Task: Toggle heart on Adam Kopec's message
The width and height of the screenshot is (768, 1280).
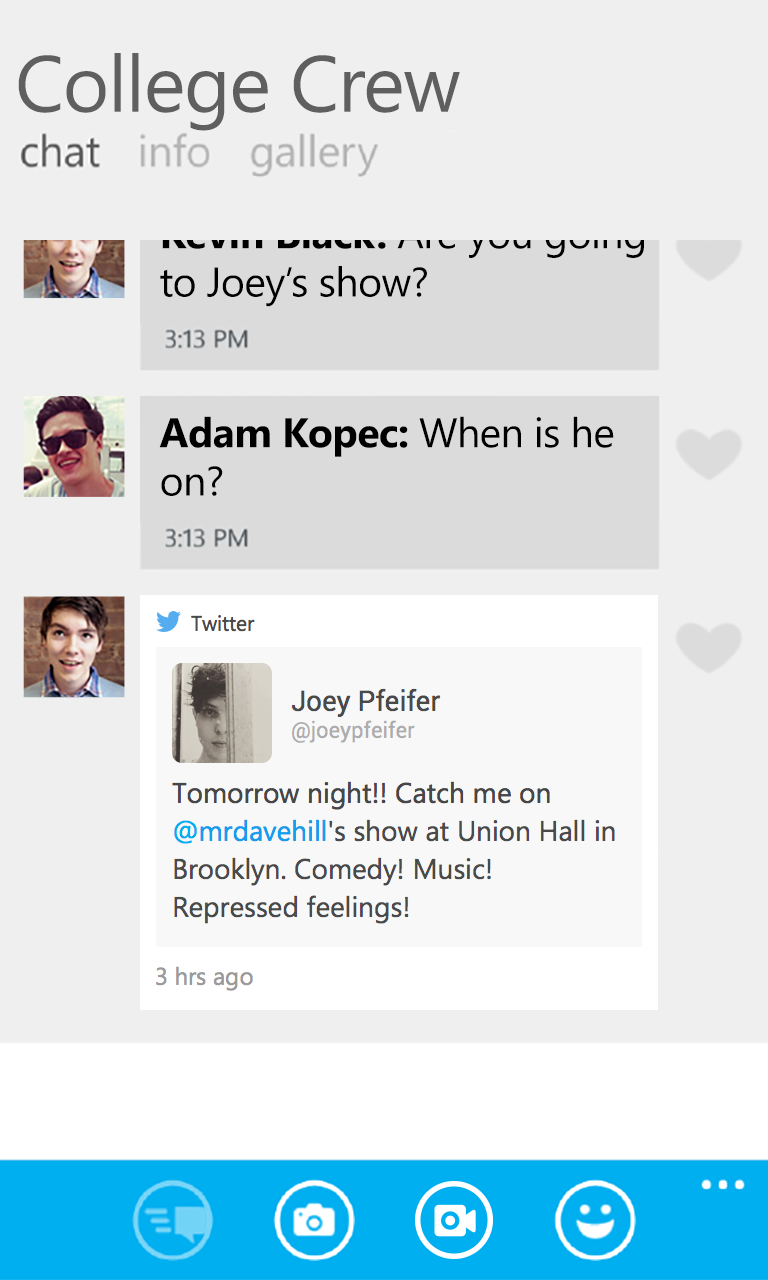Action: (709, 454)
